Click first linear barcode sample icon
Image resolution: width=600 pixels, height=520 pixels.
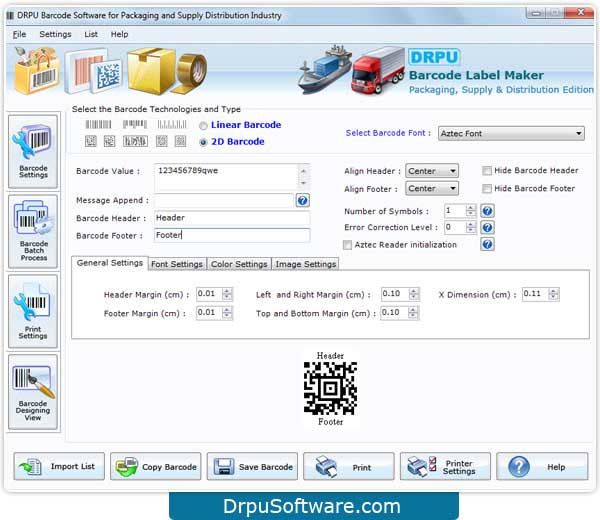[x=98, y=124]
